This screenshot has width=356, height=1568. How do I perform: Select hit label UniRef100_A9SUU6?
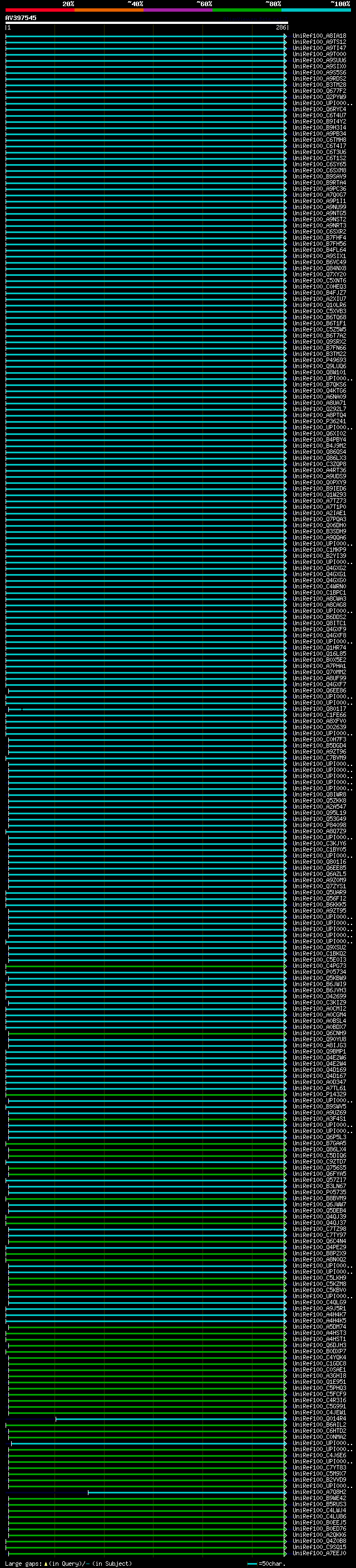pos(319,60)
